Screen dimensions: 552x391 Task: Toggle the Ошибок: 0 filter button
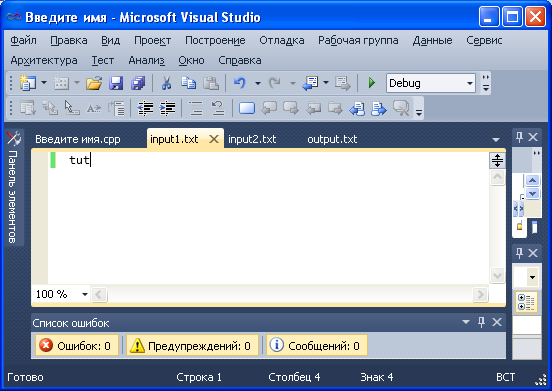[x=77, y=346]
